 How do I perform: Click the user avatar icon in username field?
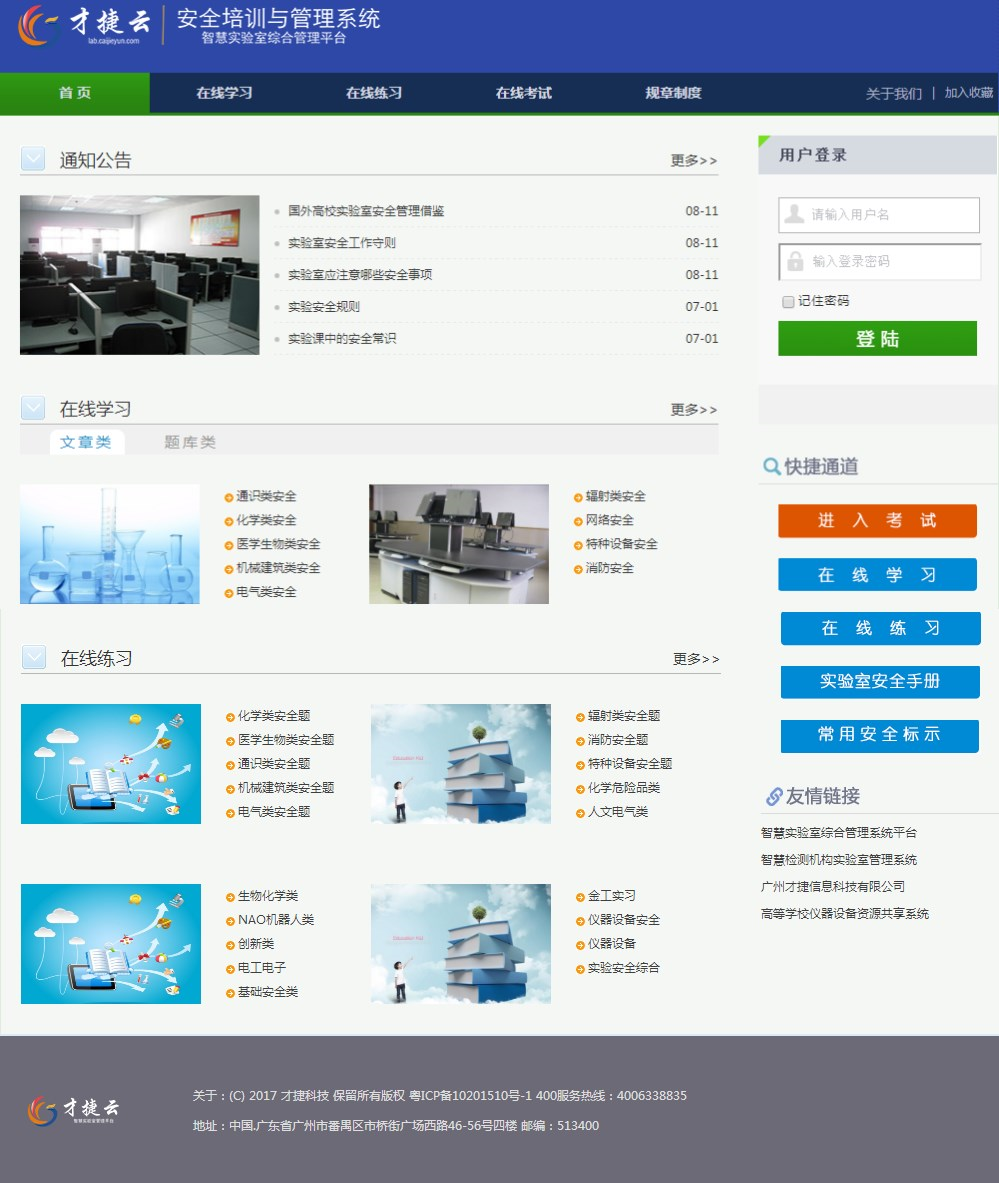(794, 214)
